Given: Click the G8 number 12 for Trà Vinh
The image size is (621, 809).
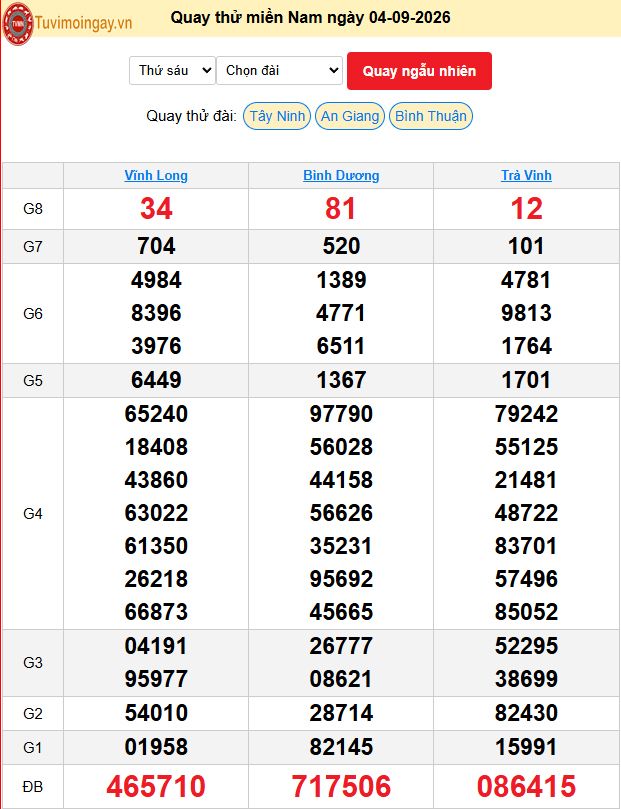Looking at the screenshot, I should tap(526, 209).
